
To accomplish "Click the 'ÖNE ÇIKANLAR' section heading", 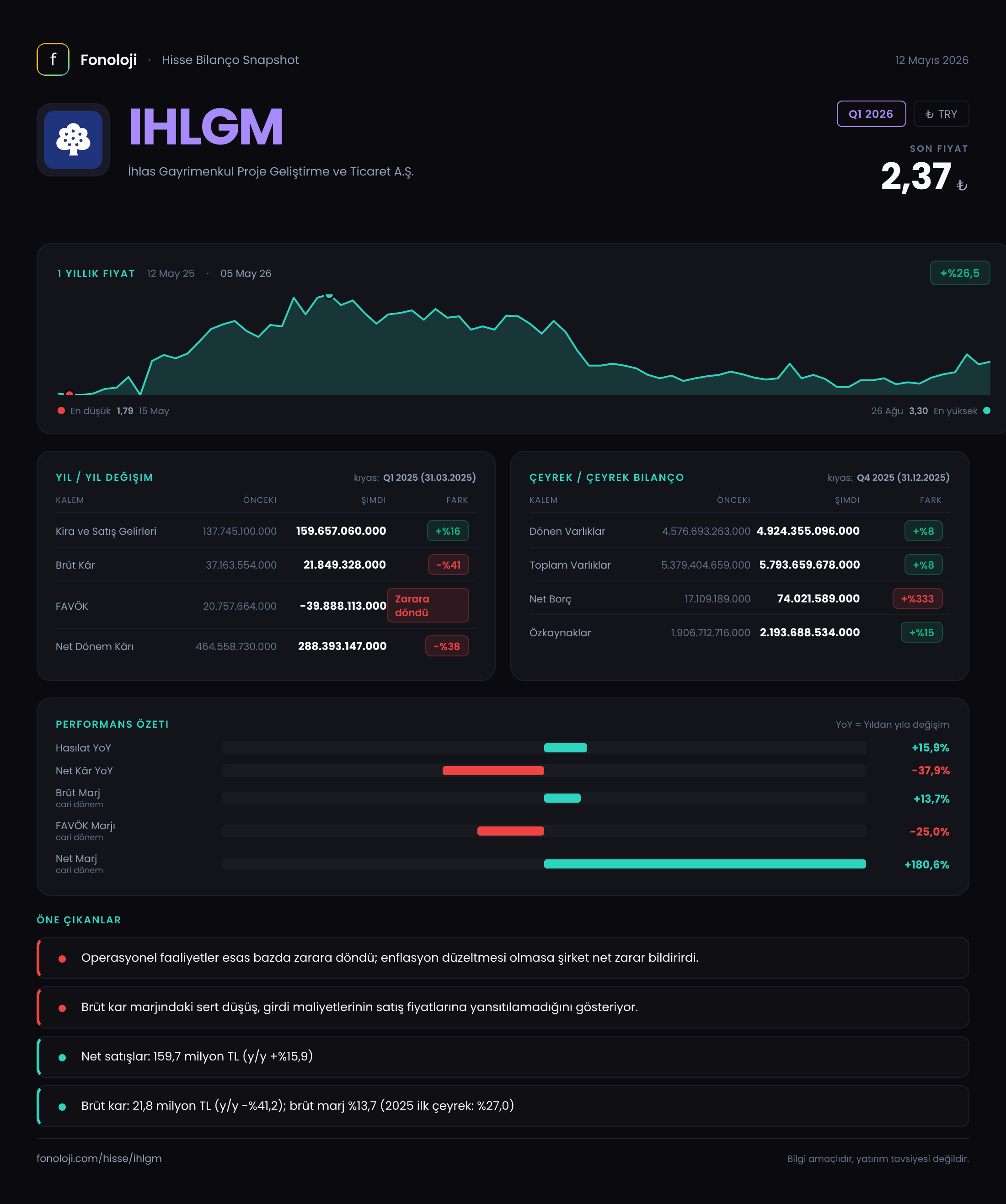I will [x=79, y=920].
